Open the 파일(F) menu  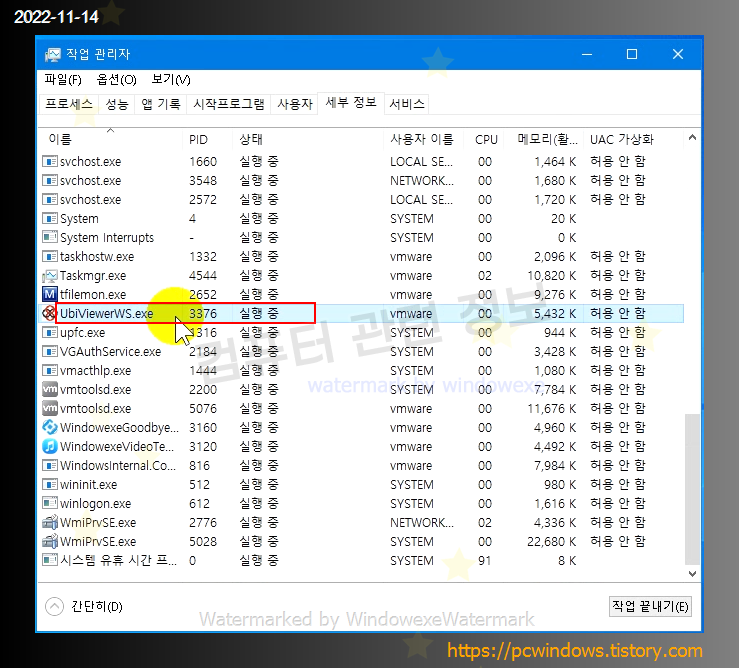[63, 80]
